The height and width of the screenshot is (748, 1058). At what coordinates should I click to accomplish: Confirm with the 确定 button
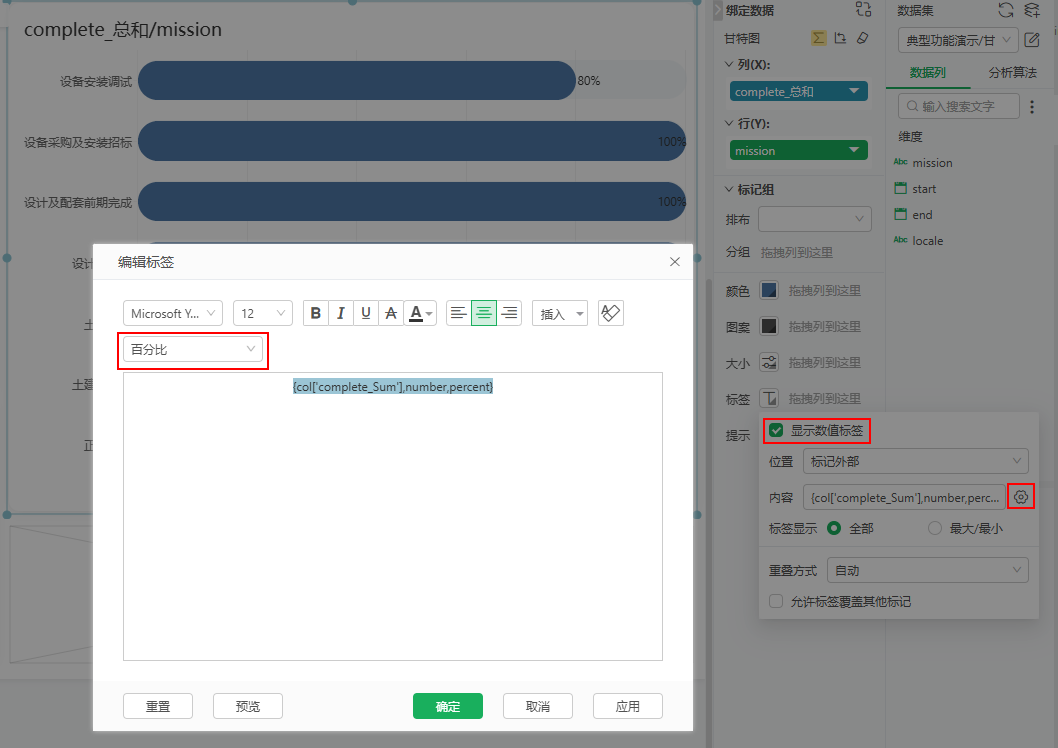tap(448, 706)
